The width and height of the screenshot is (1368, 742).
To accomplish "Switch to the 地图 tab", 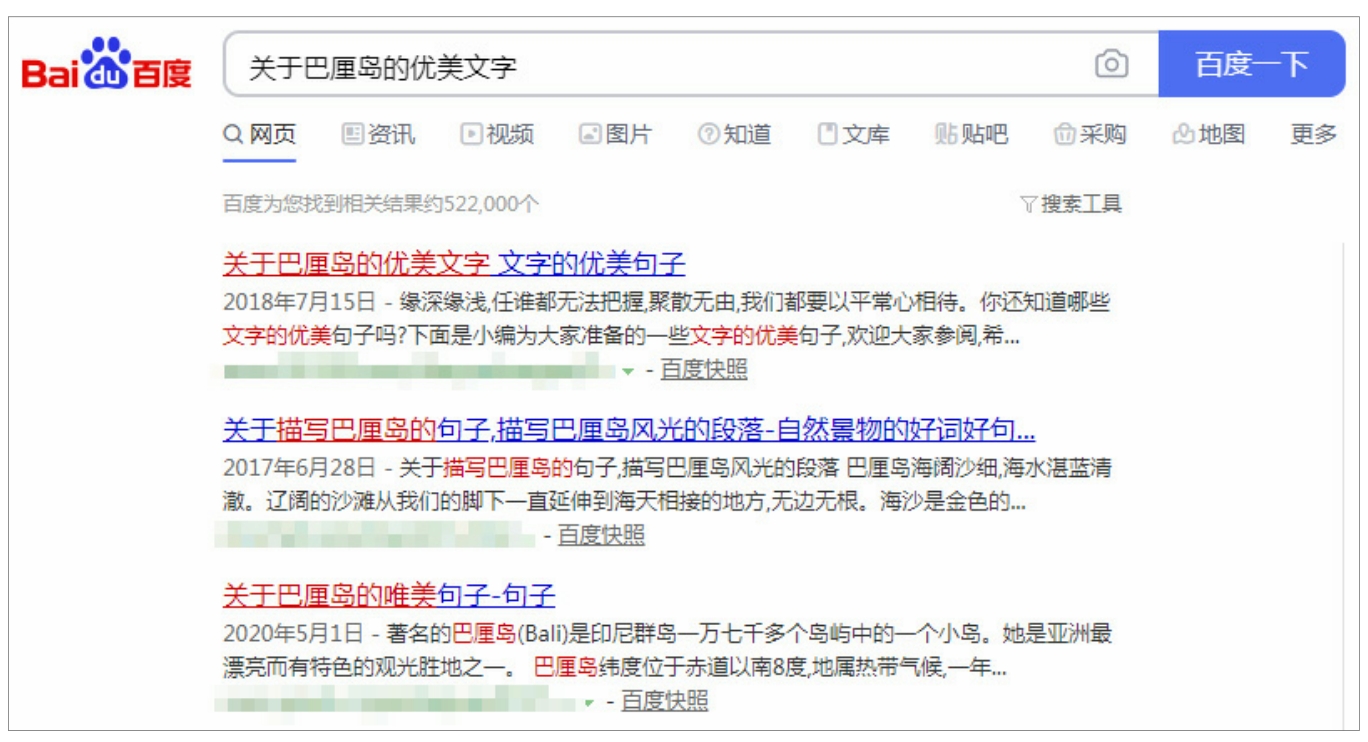I will (1209, 135).
